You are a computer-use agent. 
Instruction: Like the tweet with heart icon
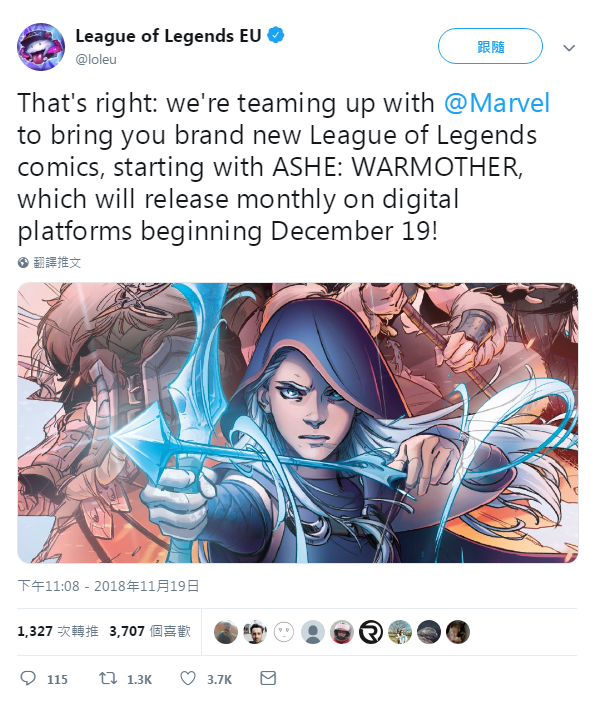pyautogui.click(x=188, y=678)
